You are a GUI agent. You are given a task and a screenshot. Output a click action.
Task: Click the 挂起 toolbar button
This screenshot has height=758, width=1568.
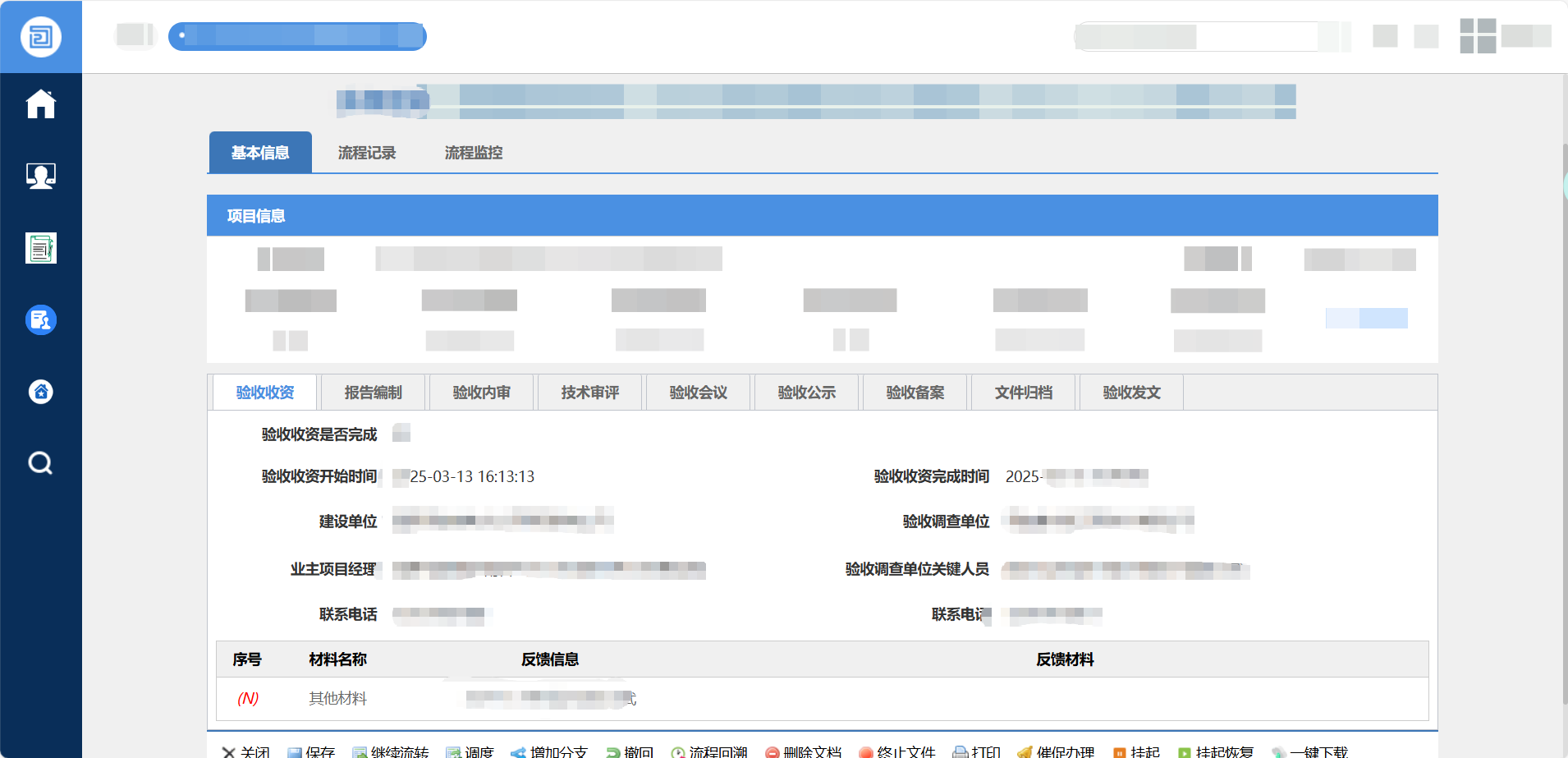pyautogui.click(x=1136, y=751)
